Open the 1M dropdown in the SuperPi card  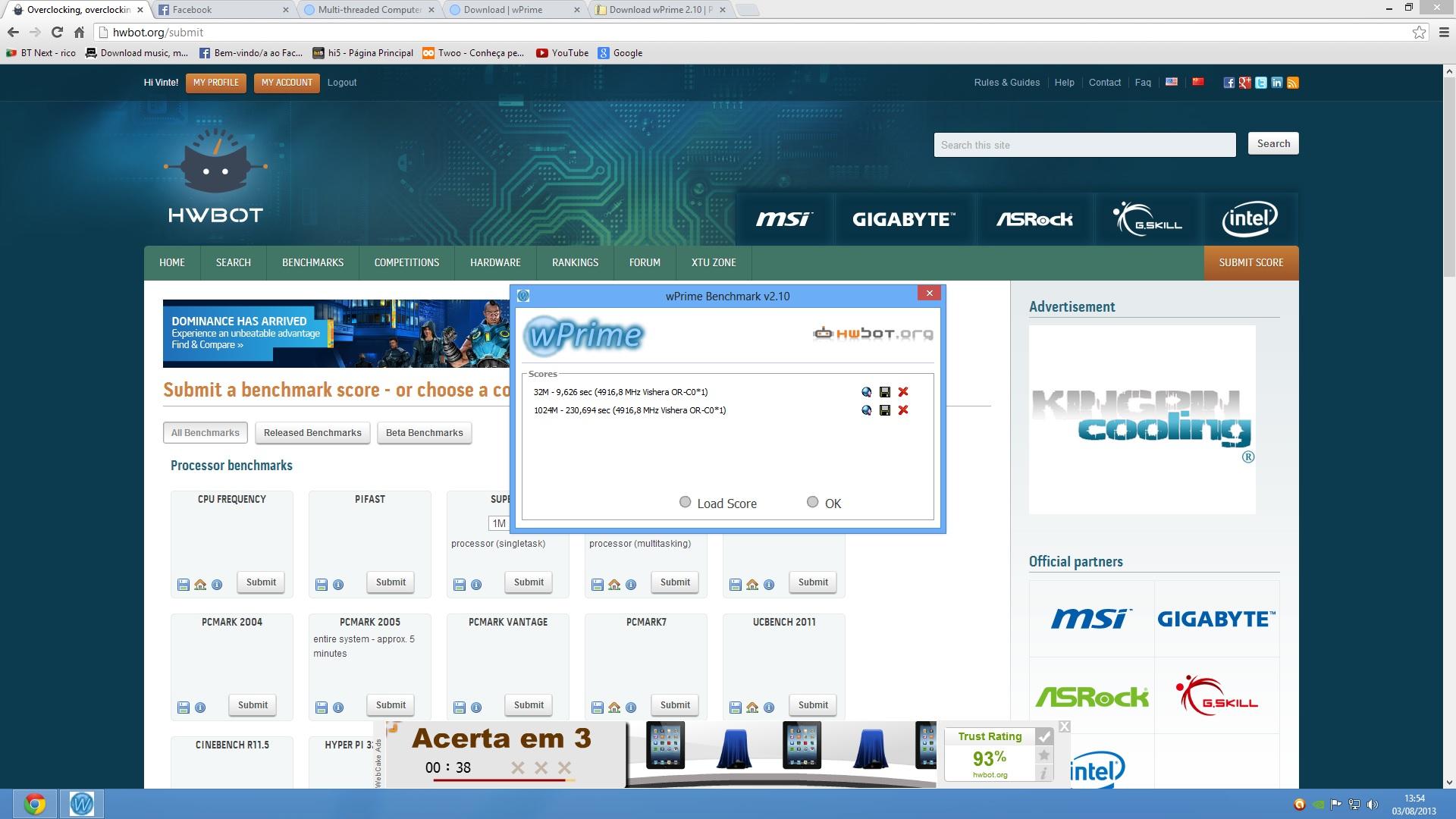click(x=499, y=523)
